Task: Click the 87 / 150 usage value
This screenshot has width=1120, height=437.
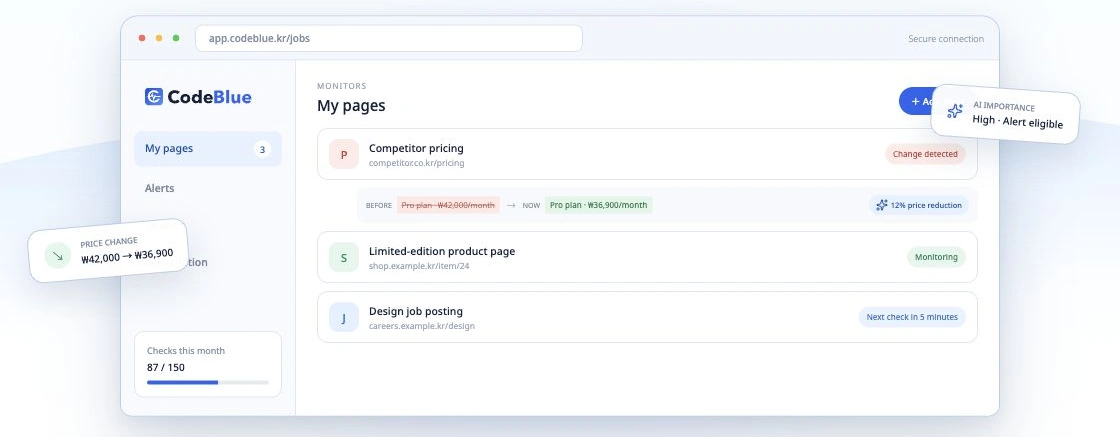Action: [166, 367]
